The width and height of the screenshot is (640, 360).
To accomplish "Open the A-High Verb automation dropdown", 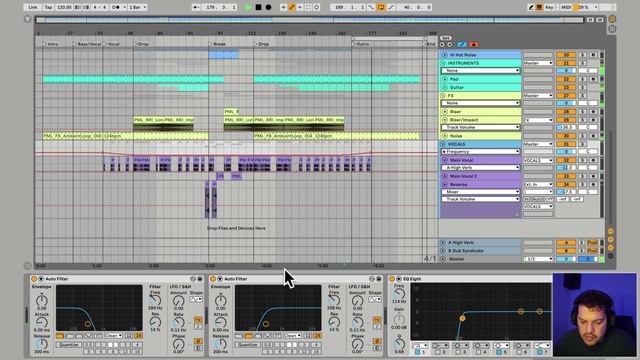I will [480, 168].
